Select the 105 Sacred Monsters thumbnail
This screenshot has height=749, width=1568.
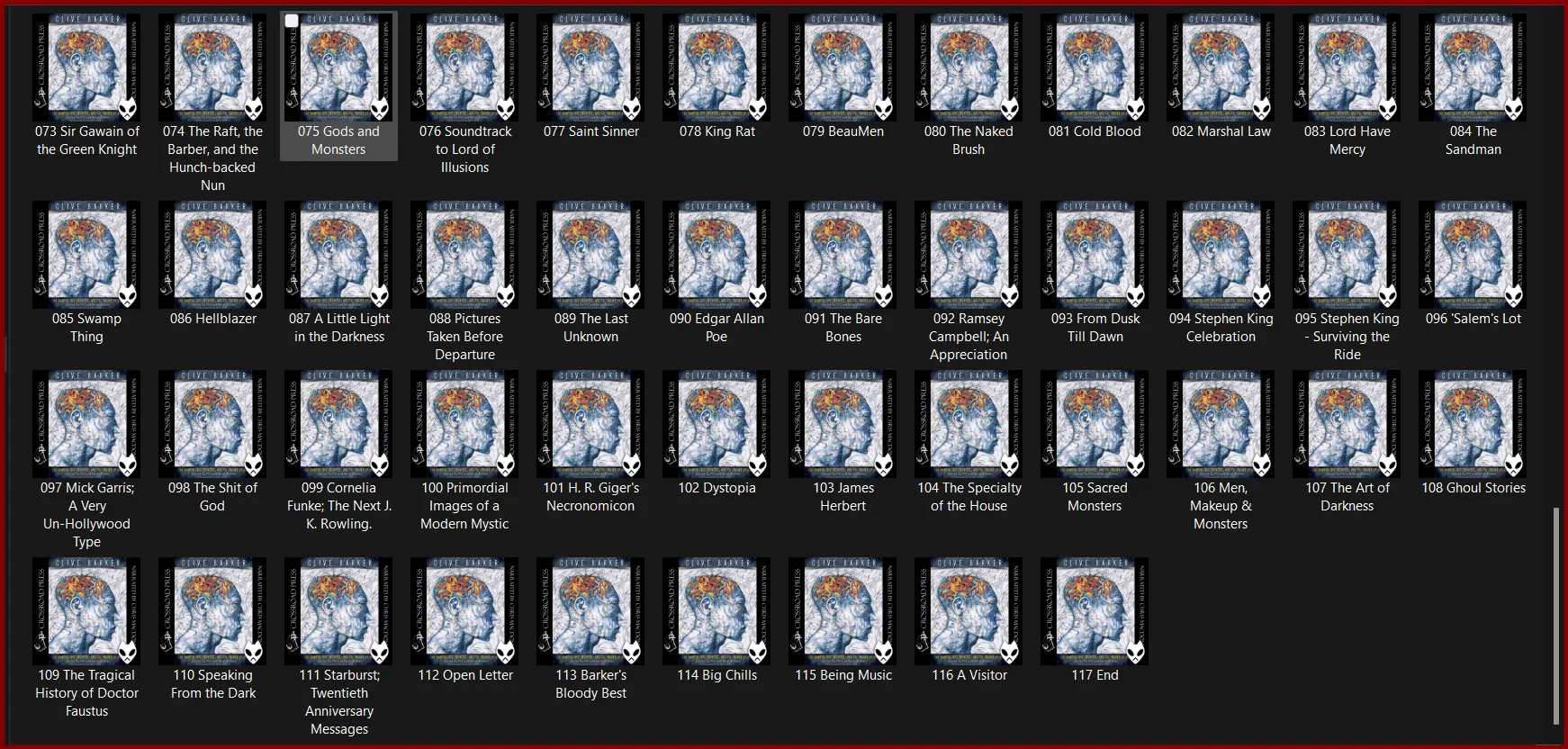pos(1095,424)
